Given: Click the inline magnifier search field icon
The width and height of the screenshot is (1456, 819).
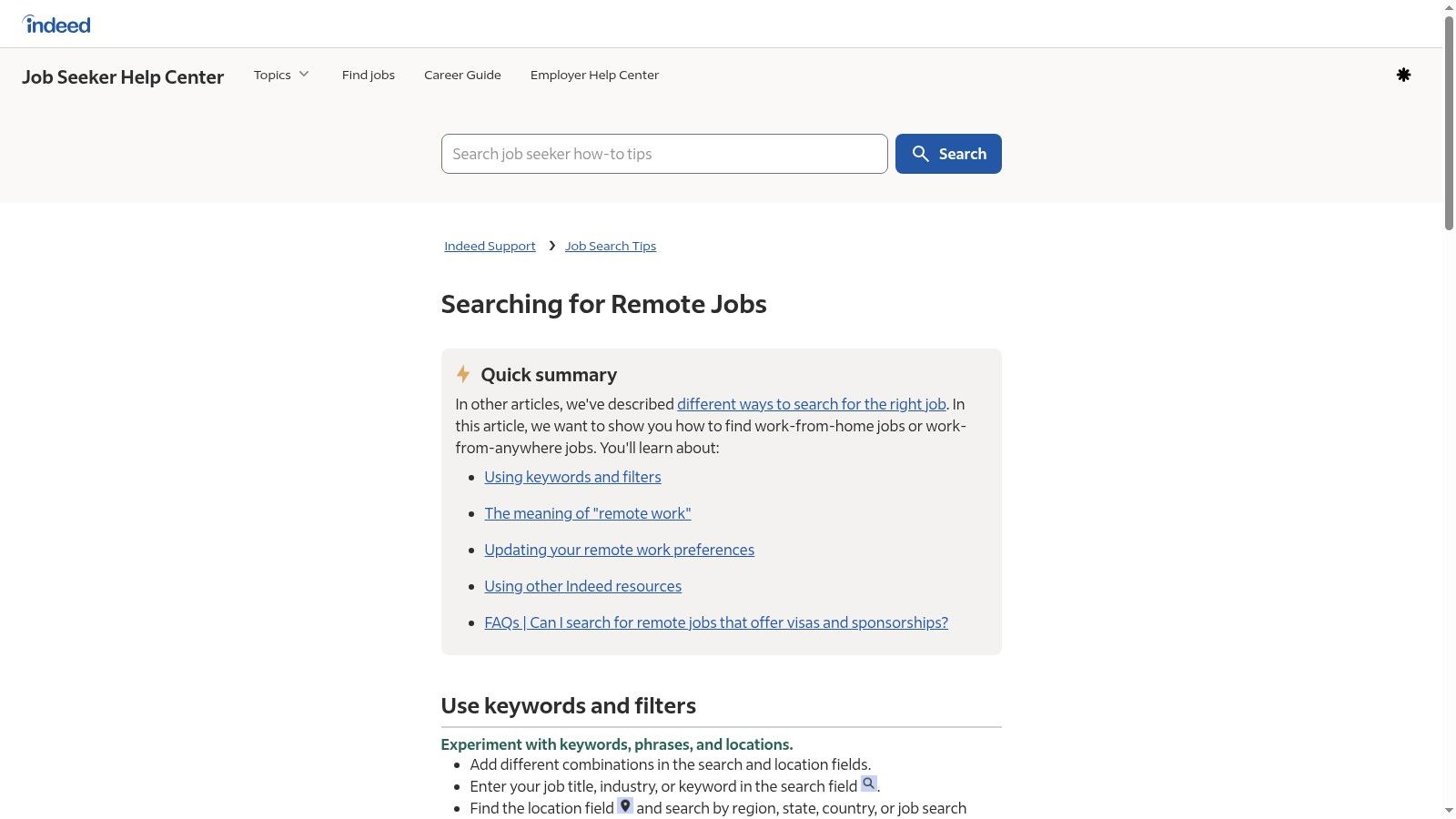Looking at the screenshot, I should pyautogui.click(x=869, y=784).
